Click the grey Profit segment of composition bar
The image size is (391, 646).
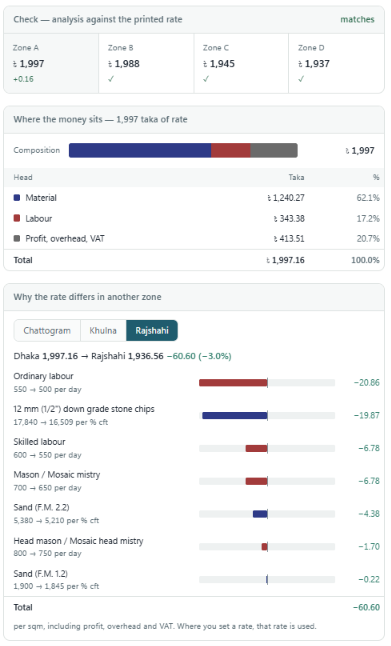coord(274,150)
